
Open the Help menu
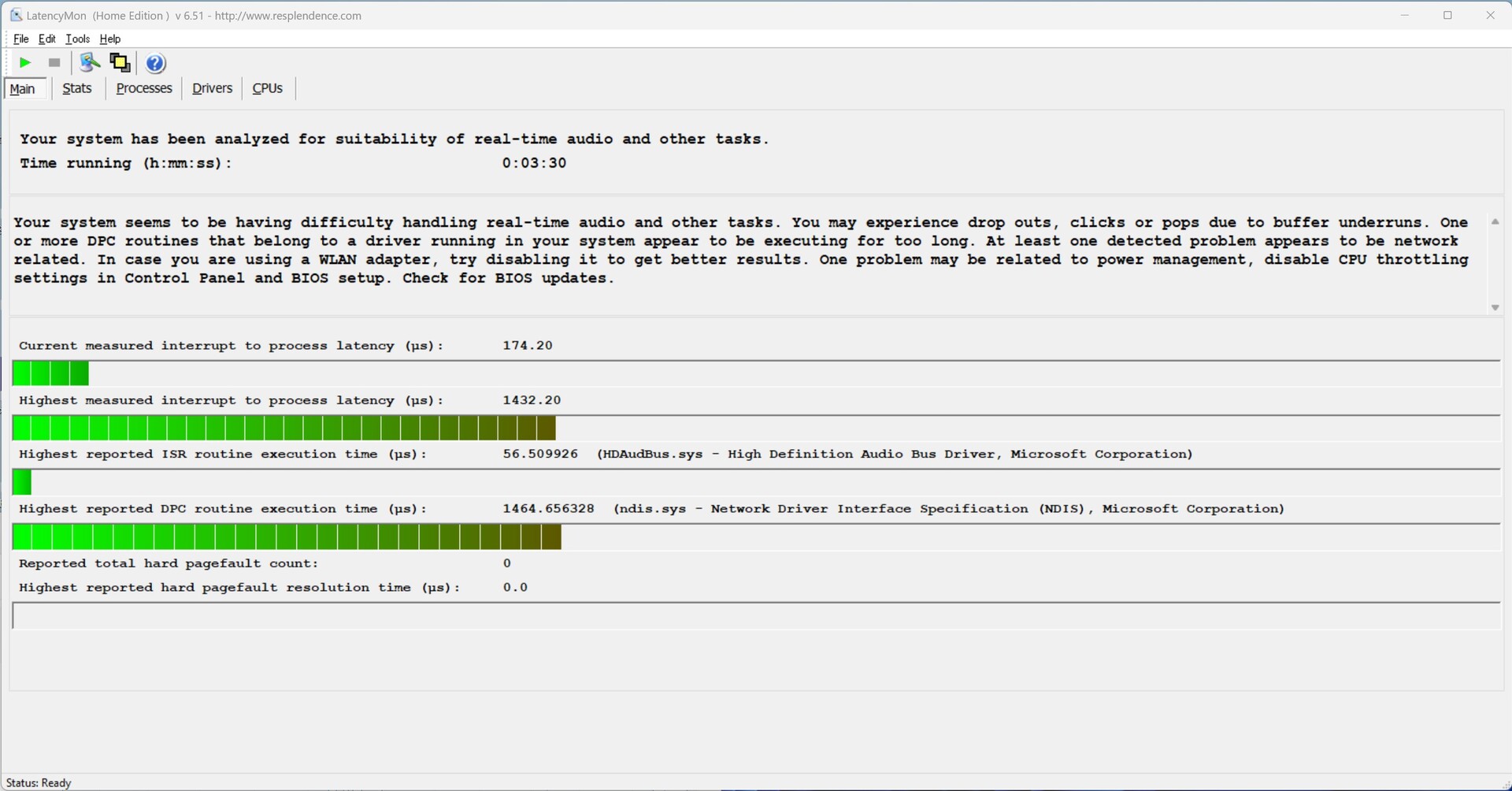110,39
